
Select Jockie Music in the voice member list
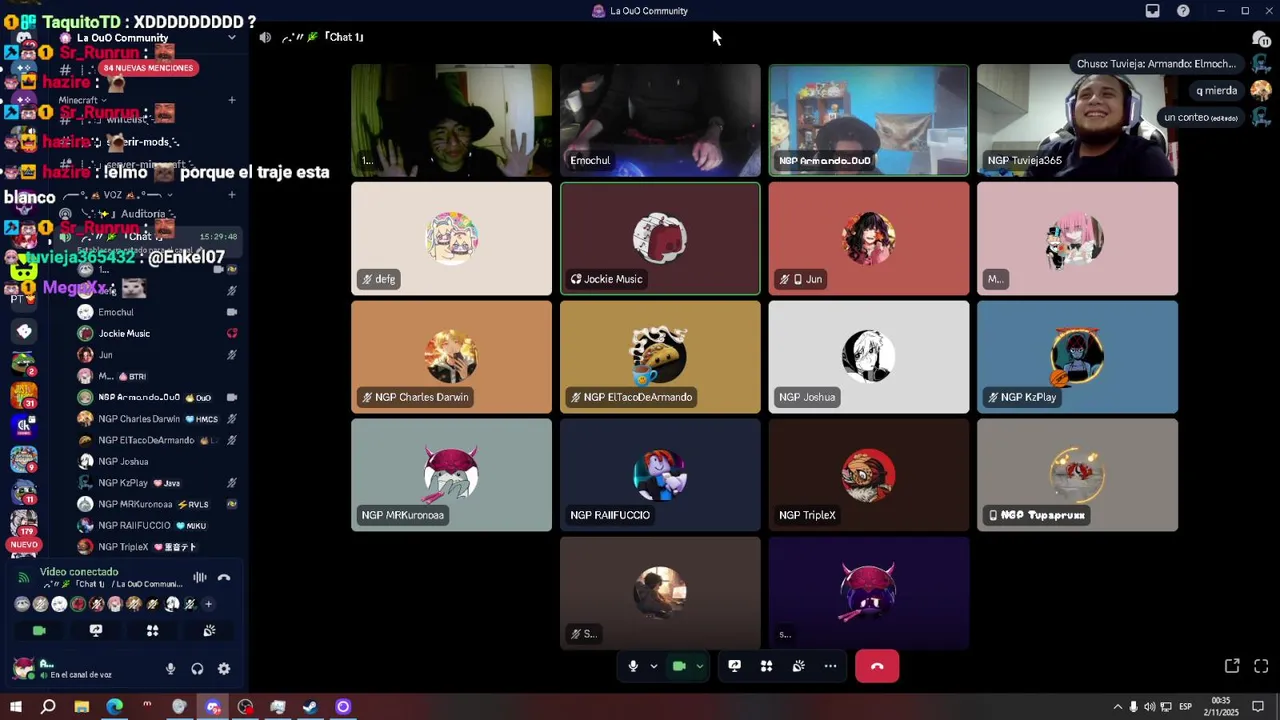pos(157,333)
